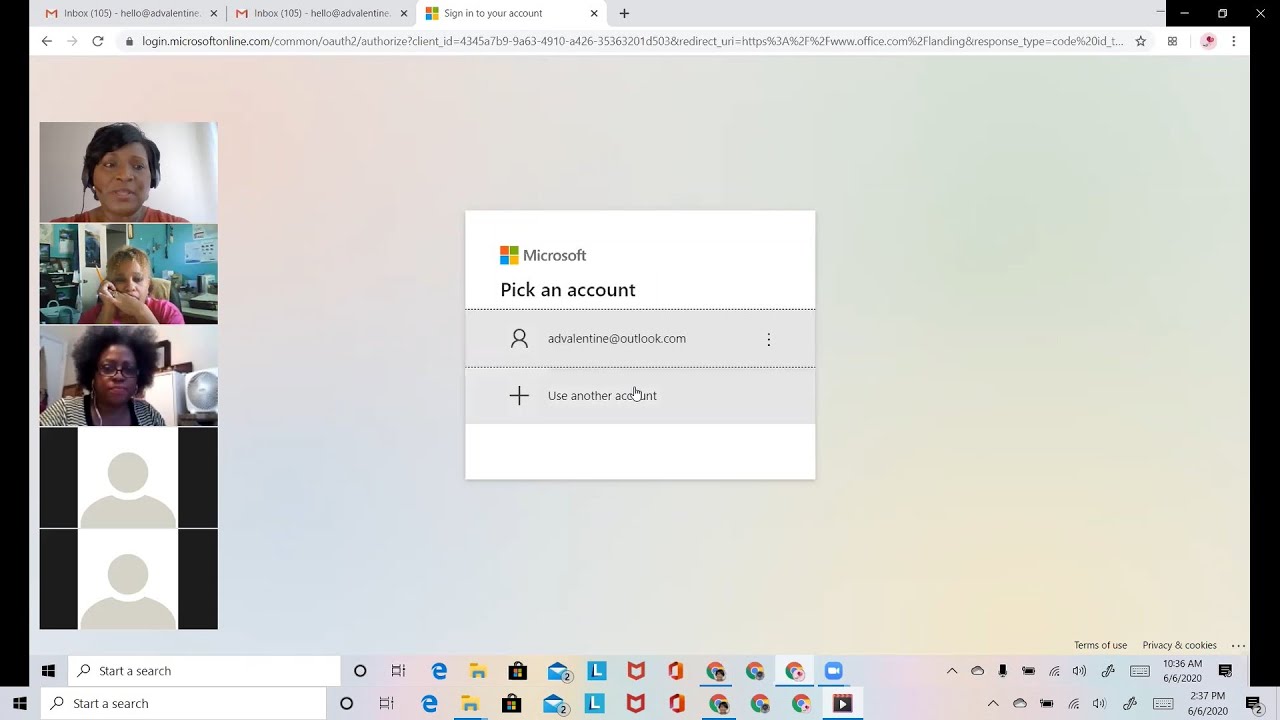Screen dimensions: 1280x720
Task: Open the blue L app in 10:36 AM taskbar
Action: (597, 671)
